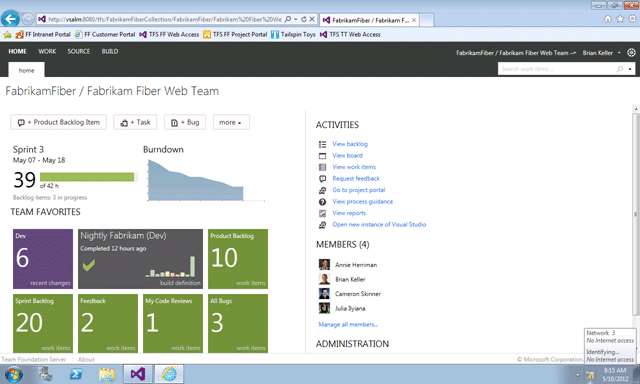Open the HOME menu

(18, 51)
